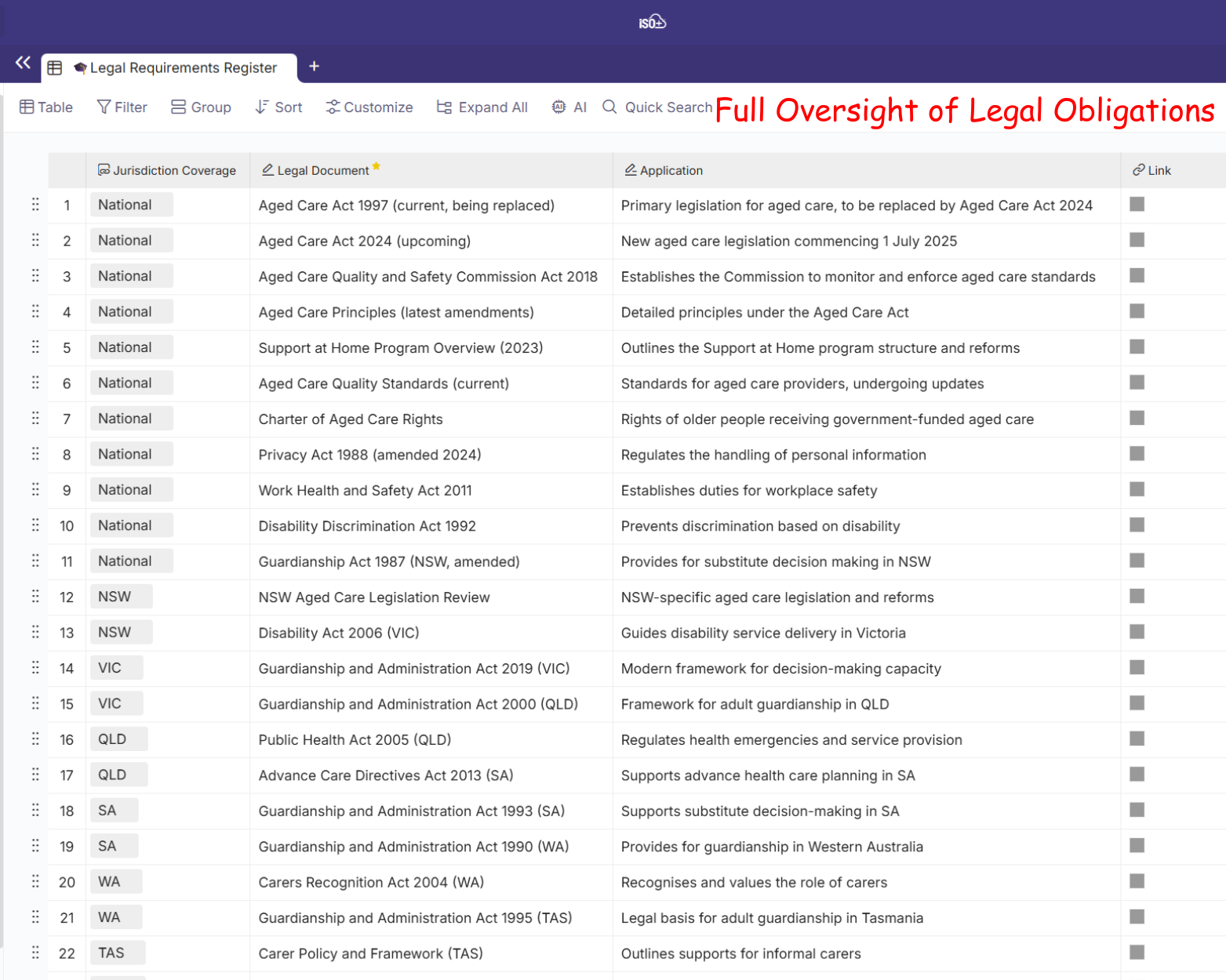1226x980 pixels.
Task: Open the Filter funnel tool
Action: (122, 107)
